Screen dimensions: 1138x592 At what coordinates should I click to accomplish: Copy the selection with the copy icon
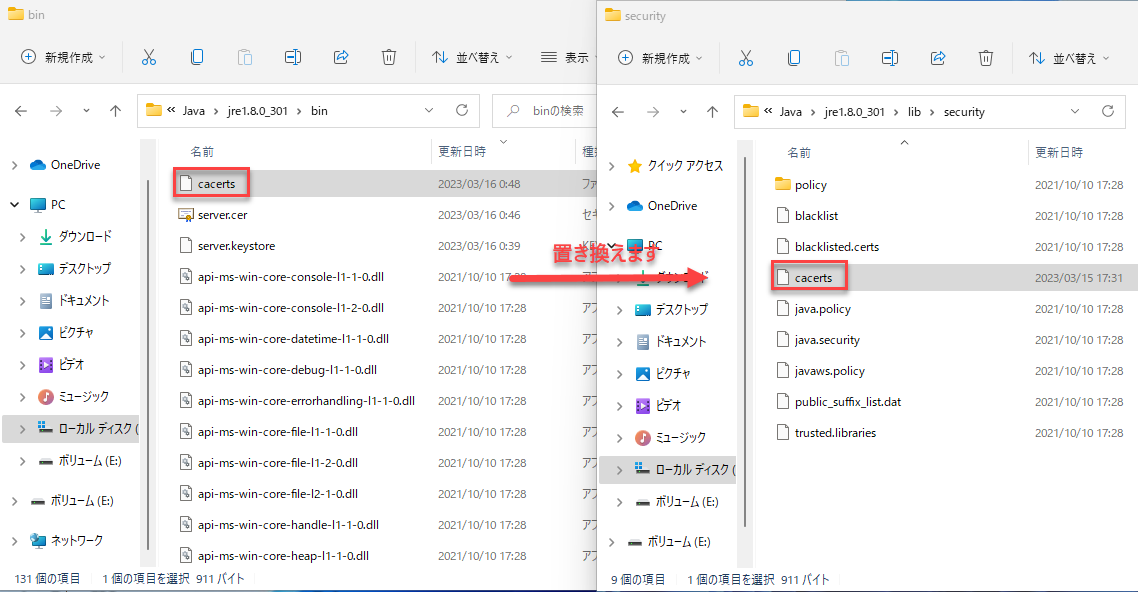pos(197,57)
